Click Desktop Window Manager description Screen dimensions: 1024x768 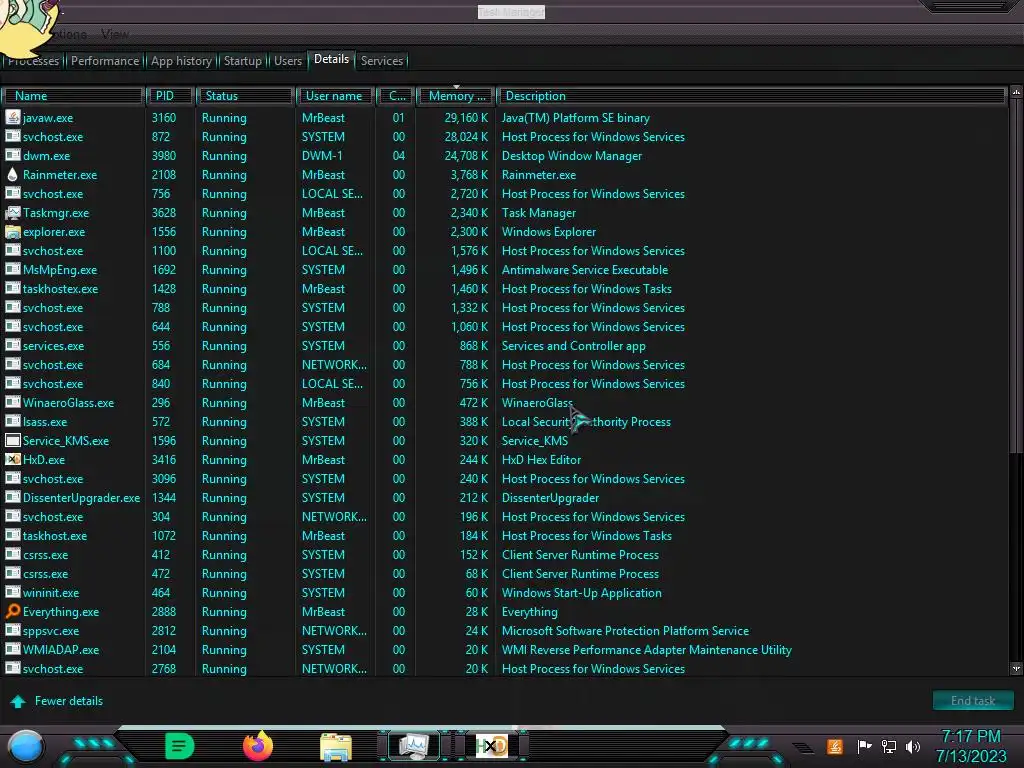click(572, 156)
